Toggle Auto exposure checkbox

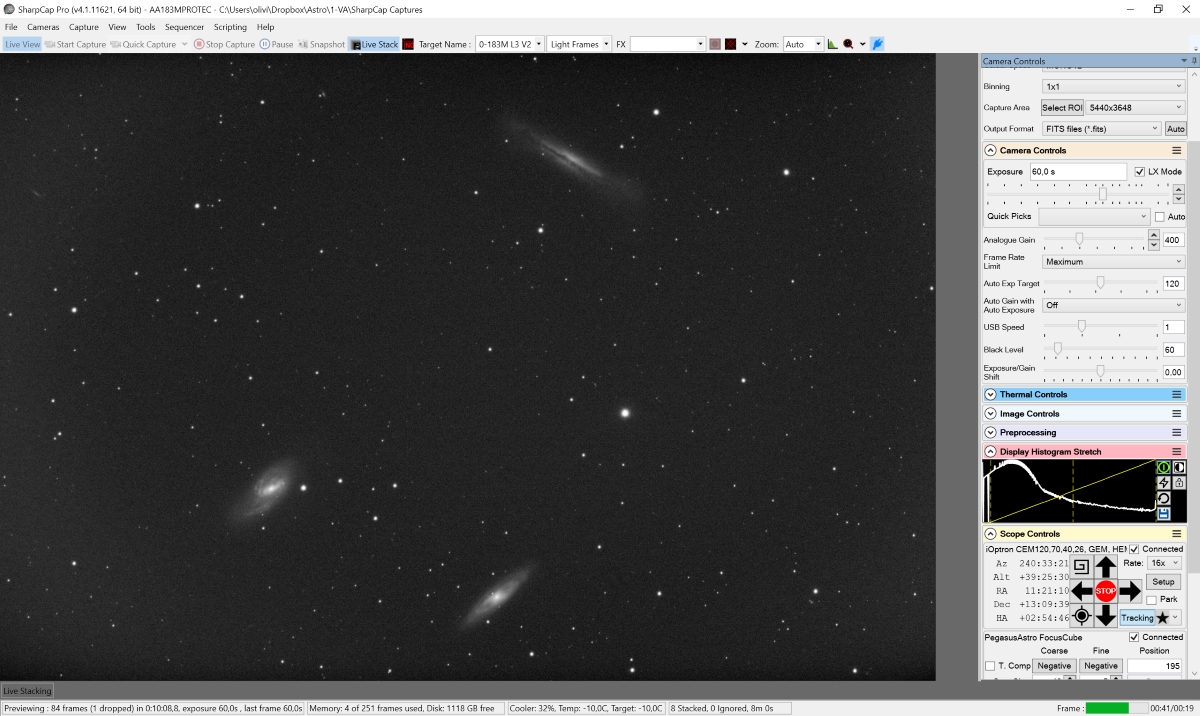pos(1160,217)
